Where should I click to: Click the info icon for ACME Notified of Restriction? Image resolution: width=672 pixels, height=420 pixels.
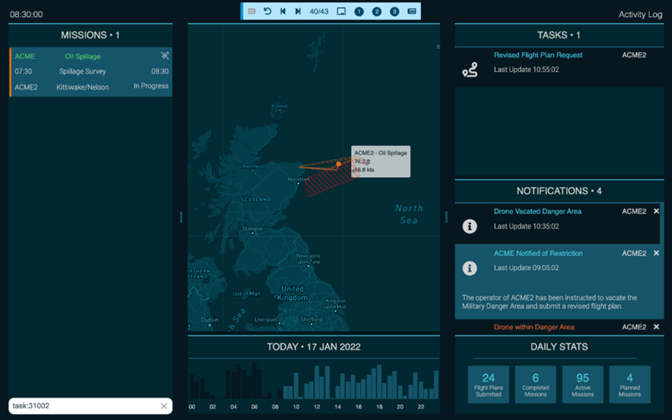coord(470,268)
